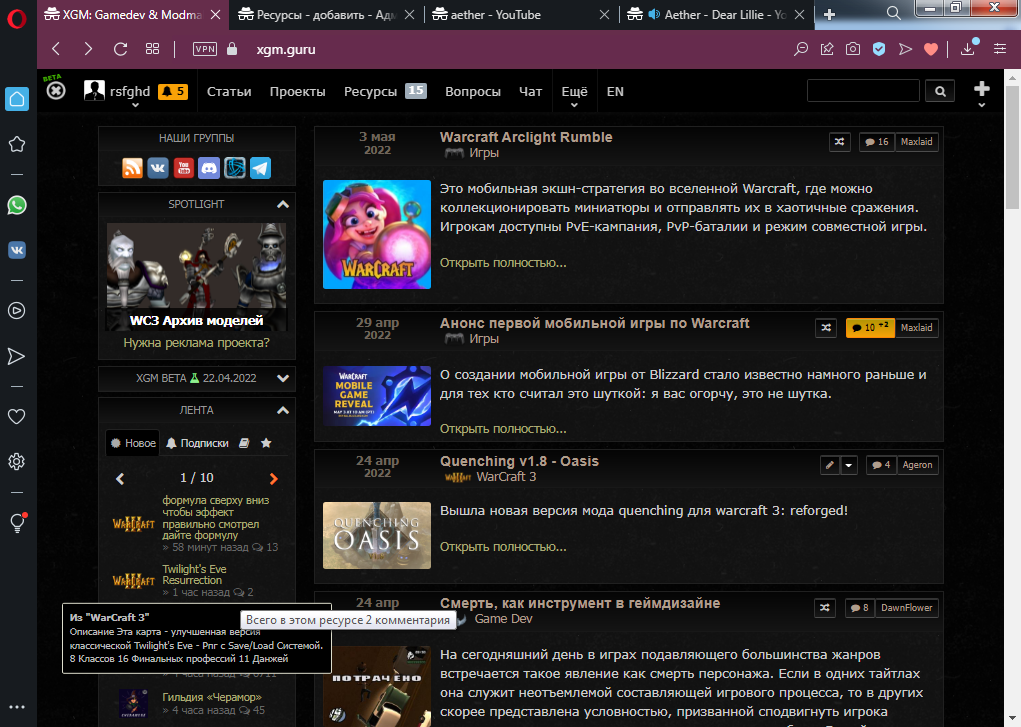Open the plus create menu in site header
The height and width of the screenshot is (727, 1021).
982,92
